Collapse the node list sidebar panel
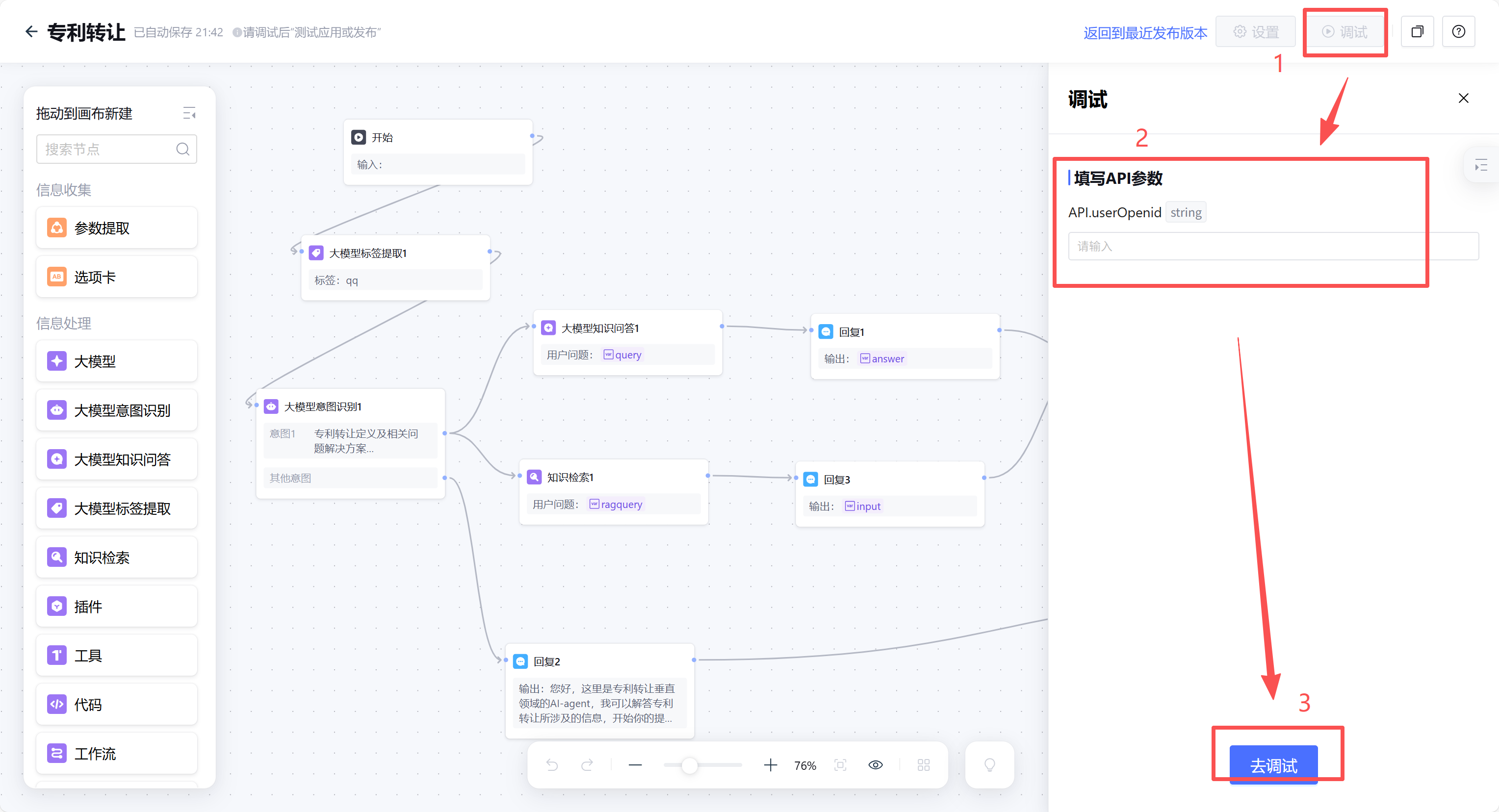Image resolution: width=1499 pixels, height=812 pixels. click(x=189, y=113)
